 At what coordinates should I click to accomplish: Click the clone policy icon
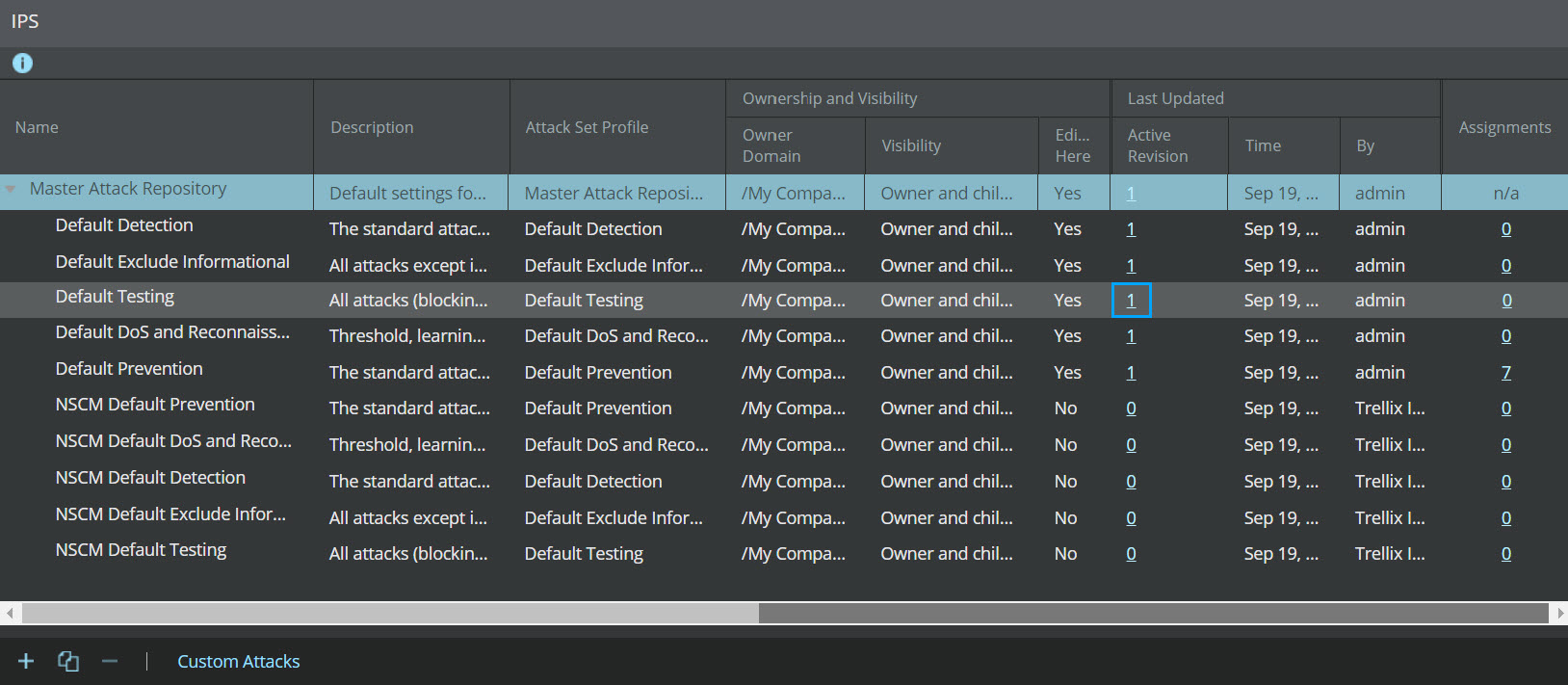coord(68,661)
